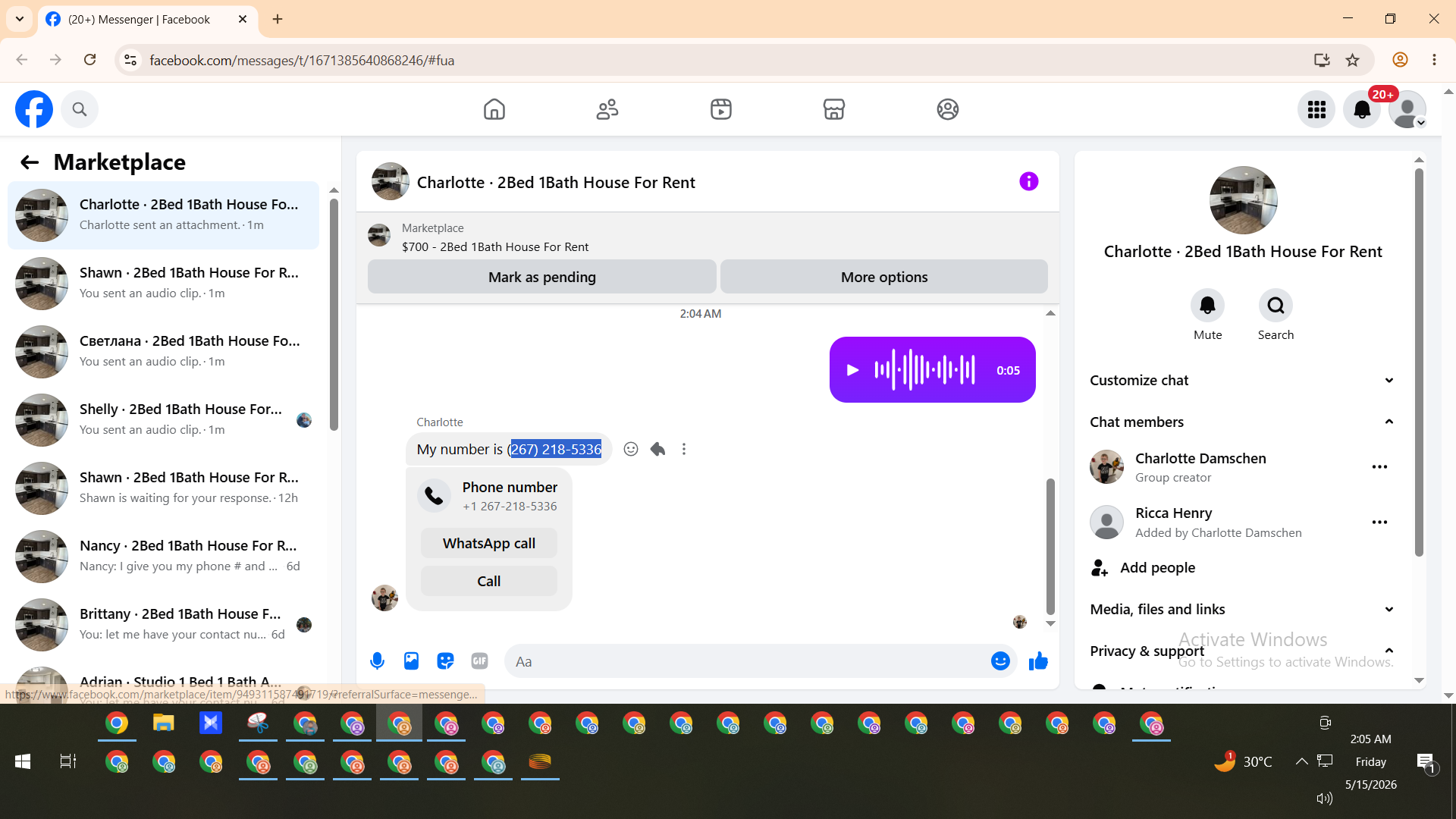1456x819 pixels.
Task: Expand the Customize chat section
Action: [x=1242, y=381]
